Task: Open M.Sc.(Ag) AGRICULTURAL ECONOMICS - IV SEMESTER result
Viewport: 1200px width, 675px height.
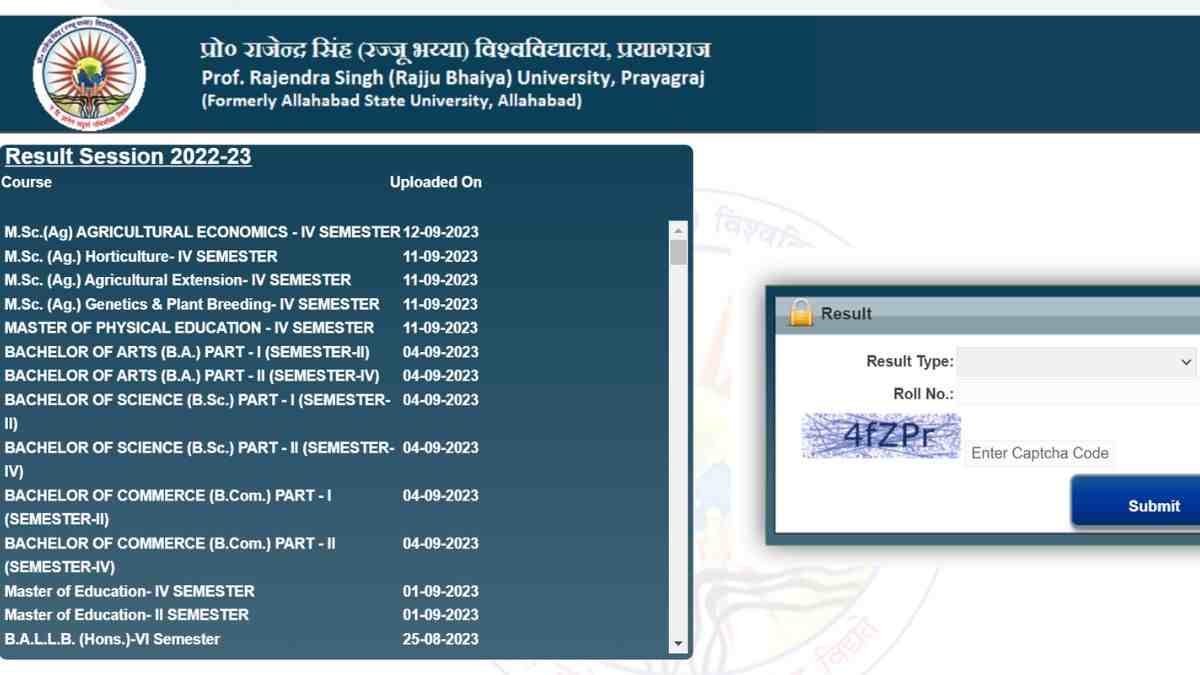Action: tap(202, 232)
